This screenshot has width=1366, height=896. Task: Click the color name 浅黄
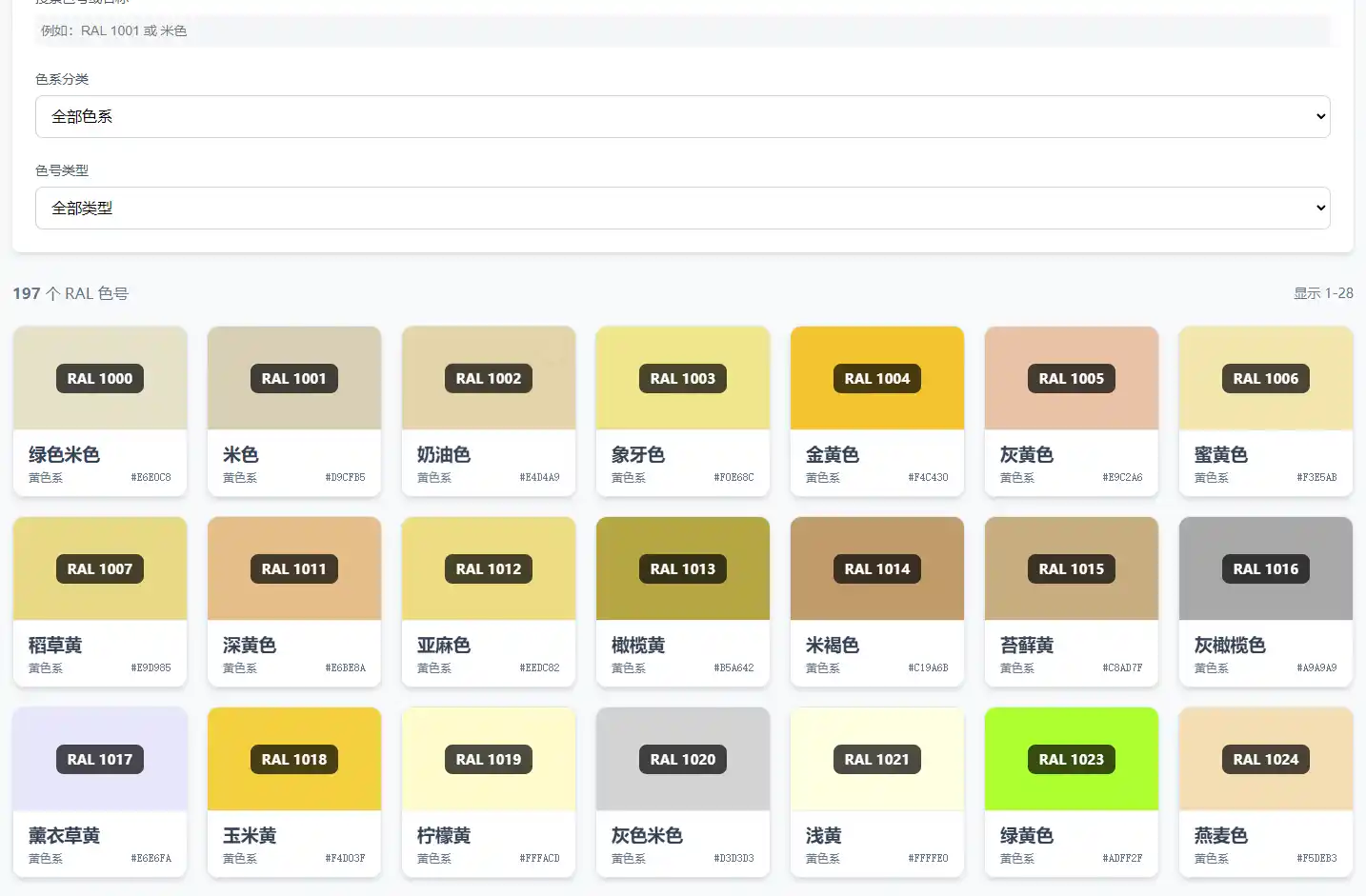(x=823, y=836)
